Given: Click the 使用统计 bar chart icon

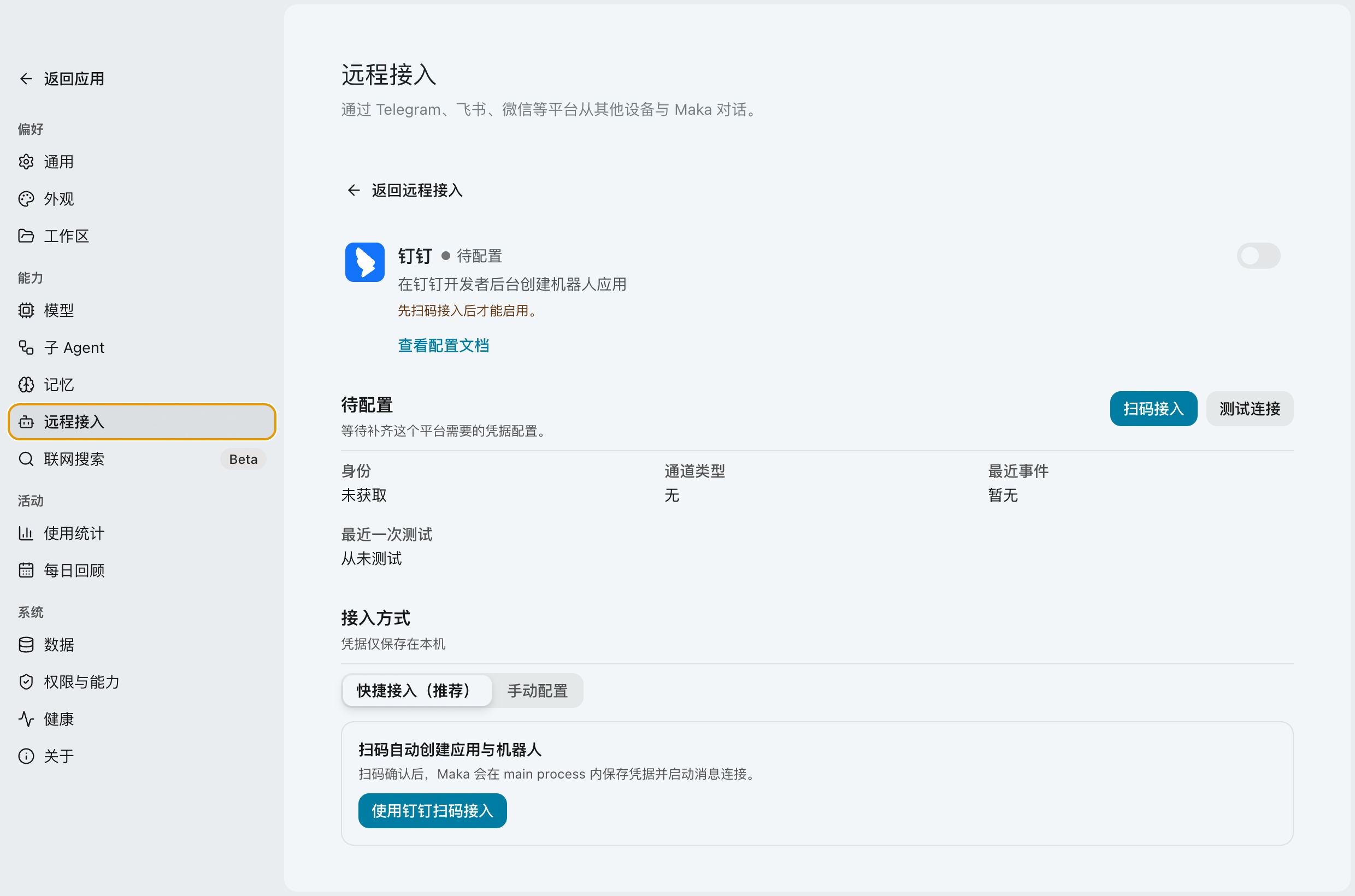Looking at the screenshot, I should click(26, 533).
